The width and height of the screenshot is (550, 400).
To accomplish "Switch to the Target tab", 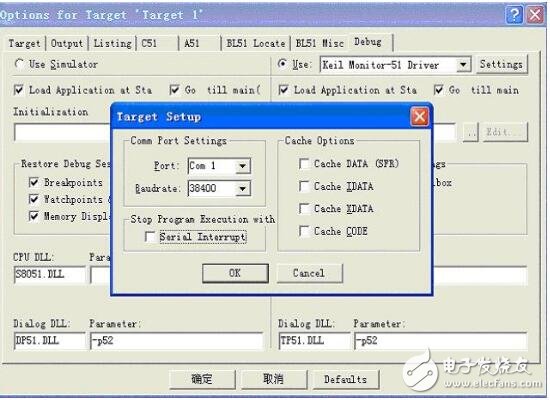I will 25,44.
